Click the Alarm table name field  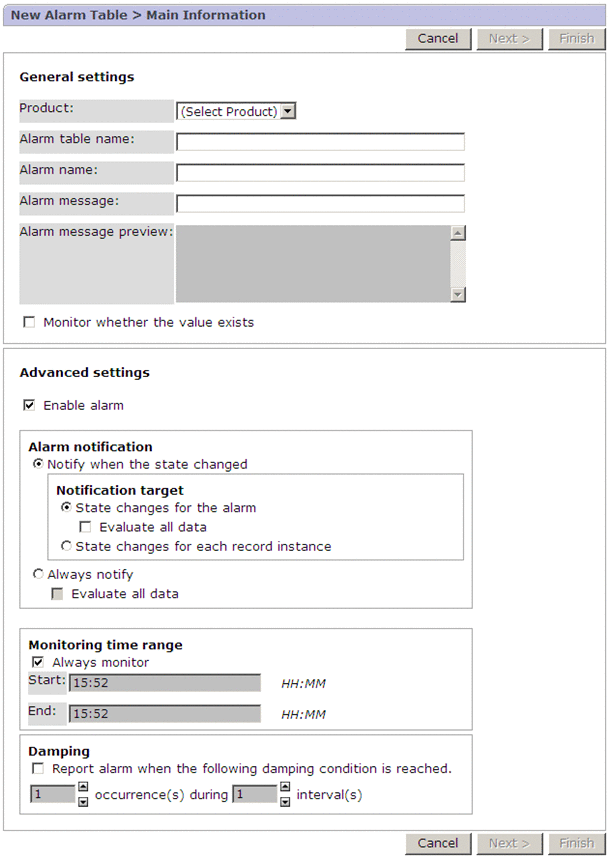pyautogui.click(x=320, y=141)
